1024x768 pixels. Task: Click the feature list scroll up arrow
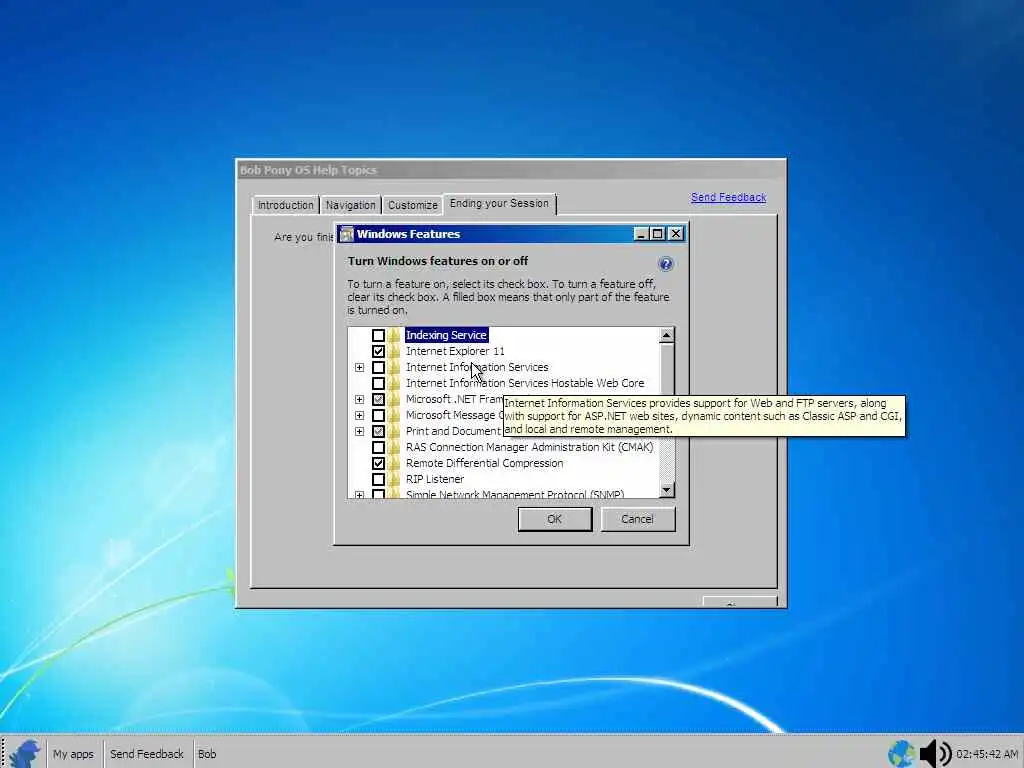tap(666, 335)
